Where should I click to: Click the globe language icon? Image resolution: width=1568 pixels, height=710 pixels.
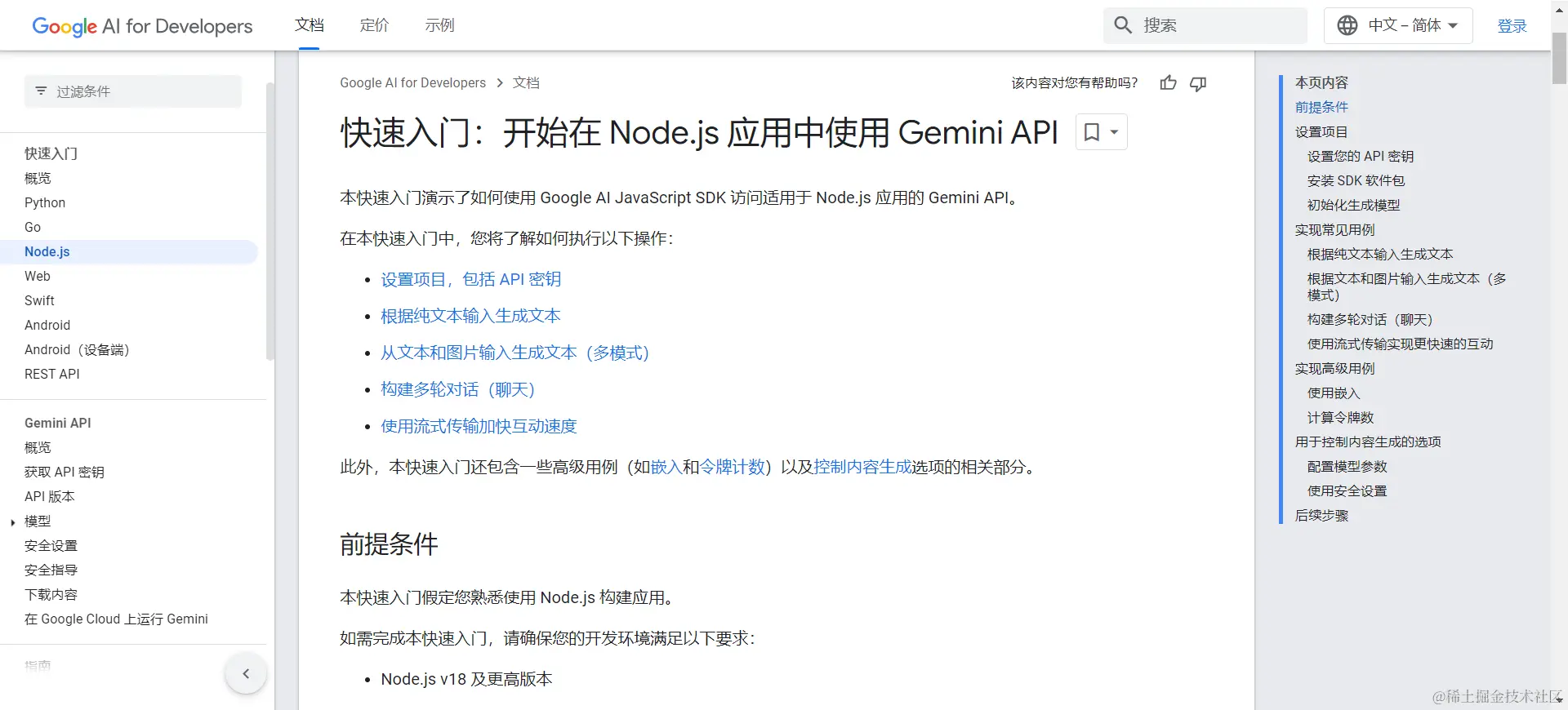coord(1347,25)
